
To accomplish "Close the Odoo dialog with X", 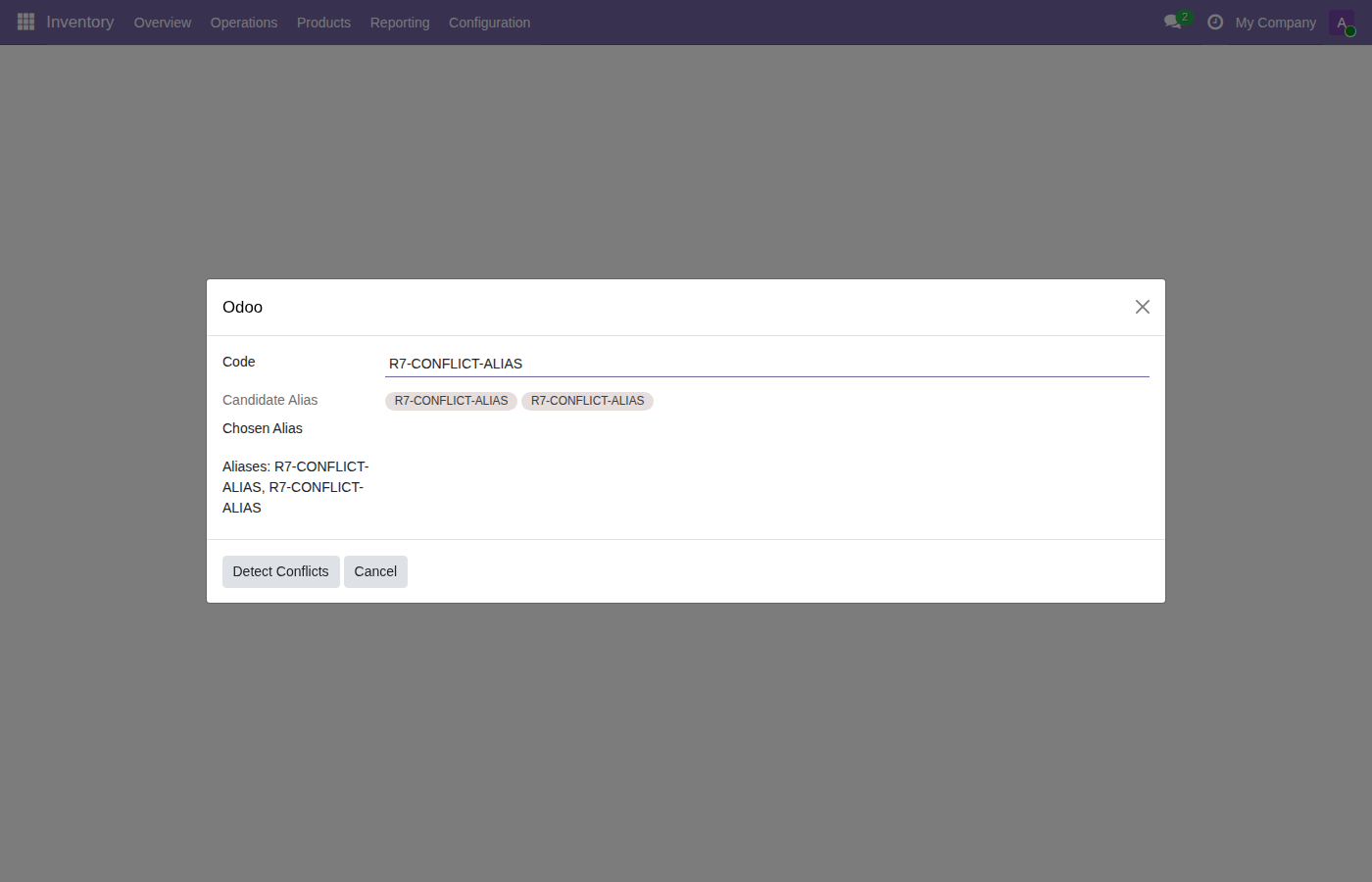I will (1143, 307).
